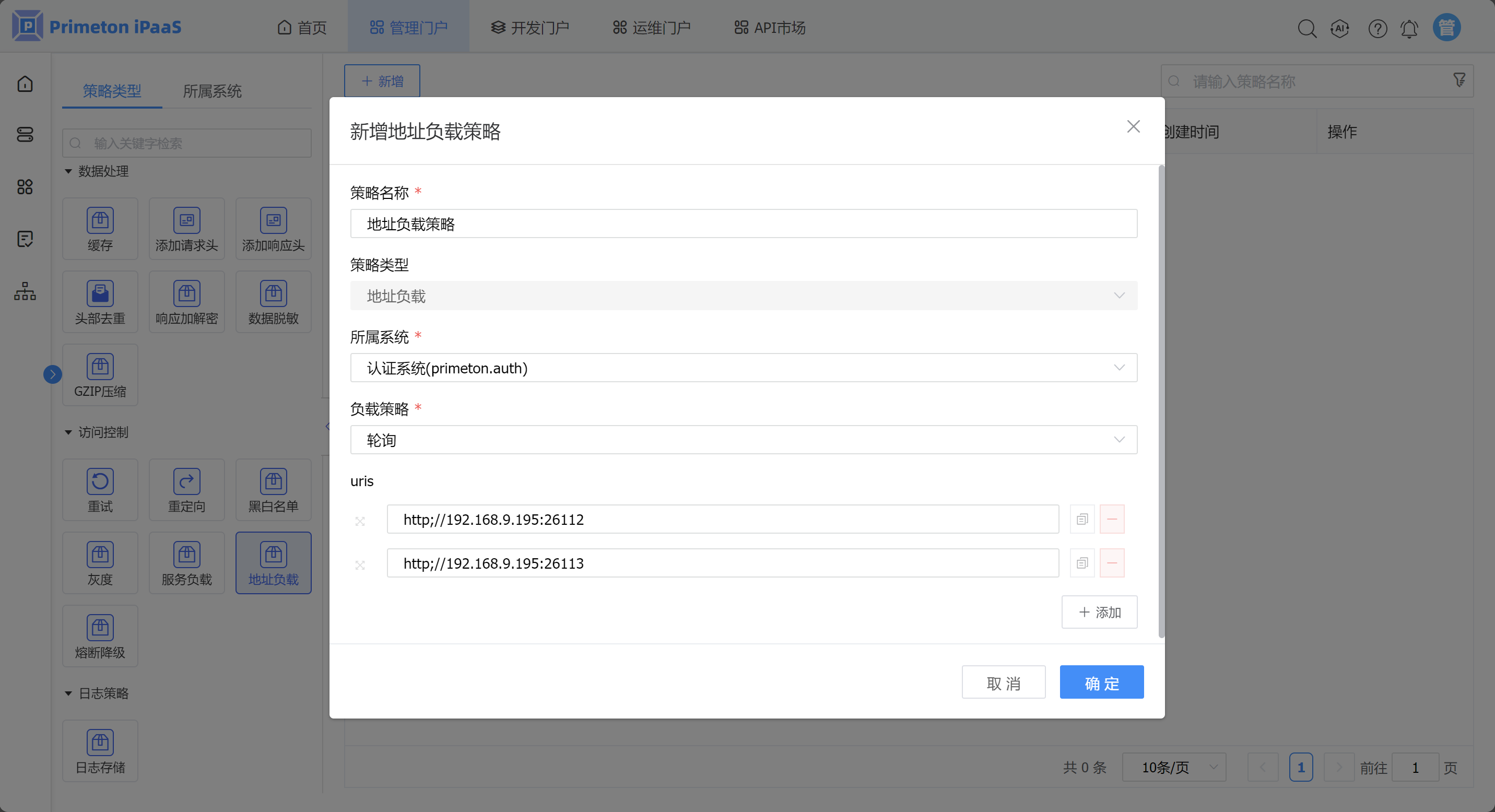Click the blue sidebar expand arrow circle

(52, 374)
